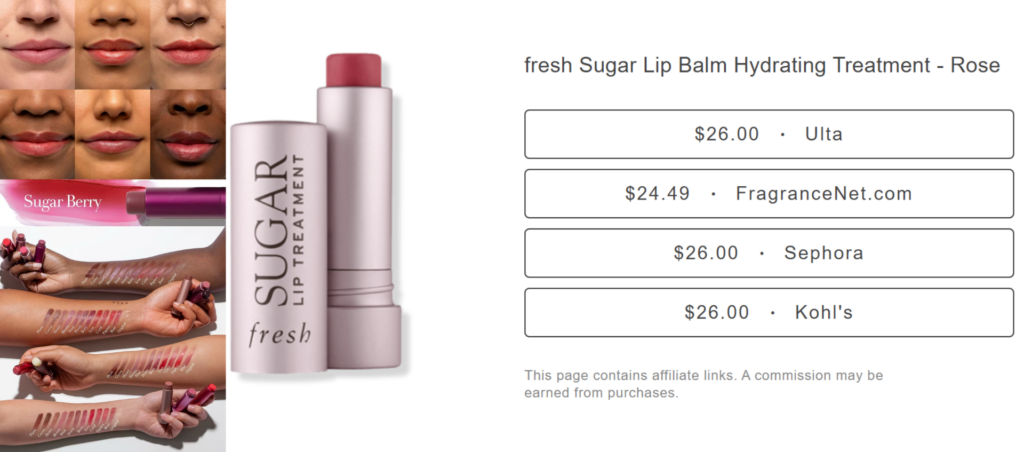This screenshot has width=1024, height=452.
Task: Open the first lips photo in second row
Action: tap(37, 132)
